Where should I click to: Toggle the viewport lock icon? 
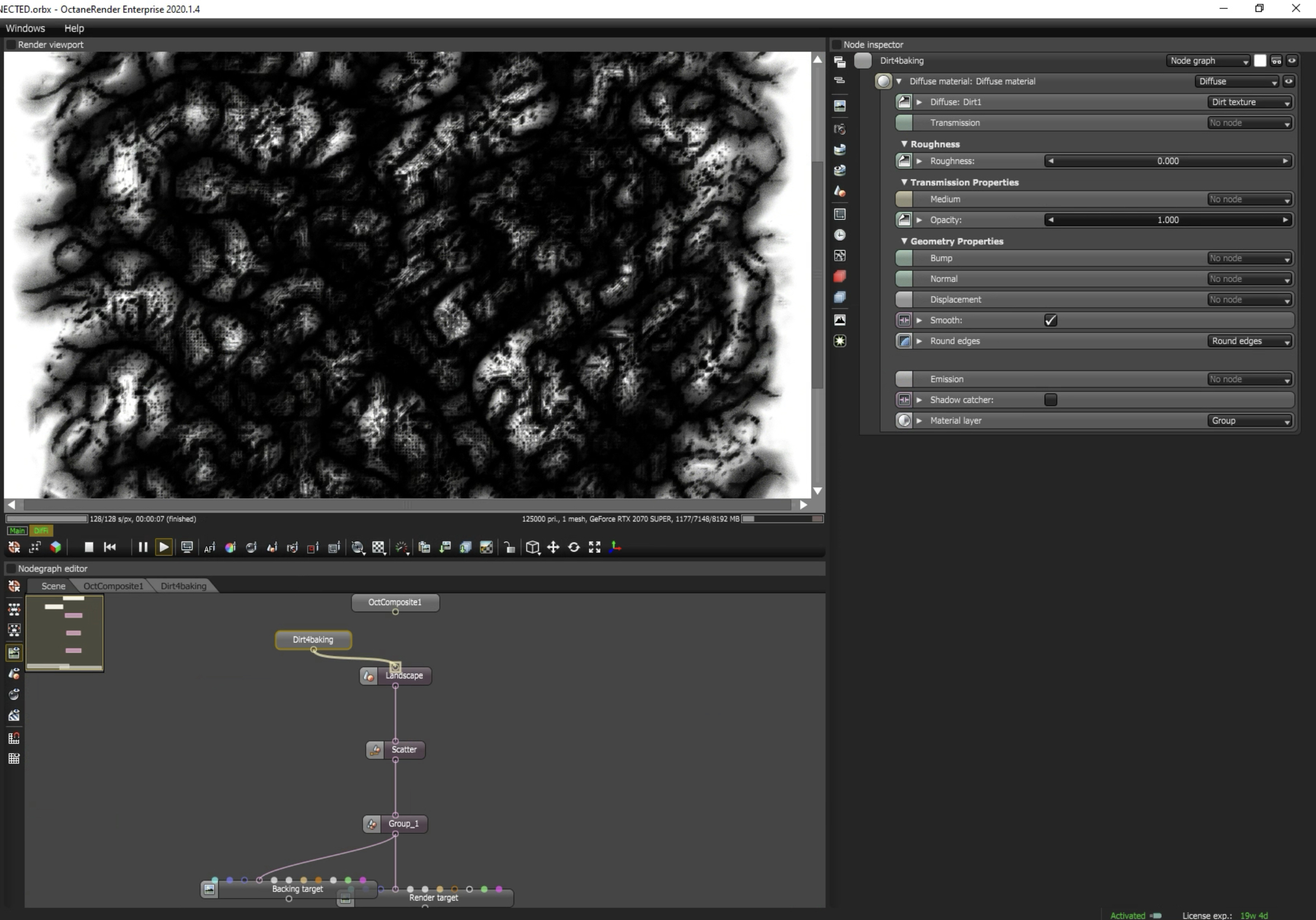pyautogui.click(x=509, y=547)
